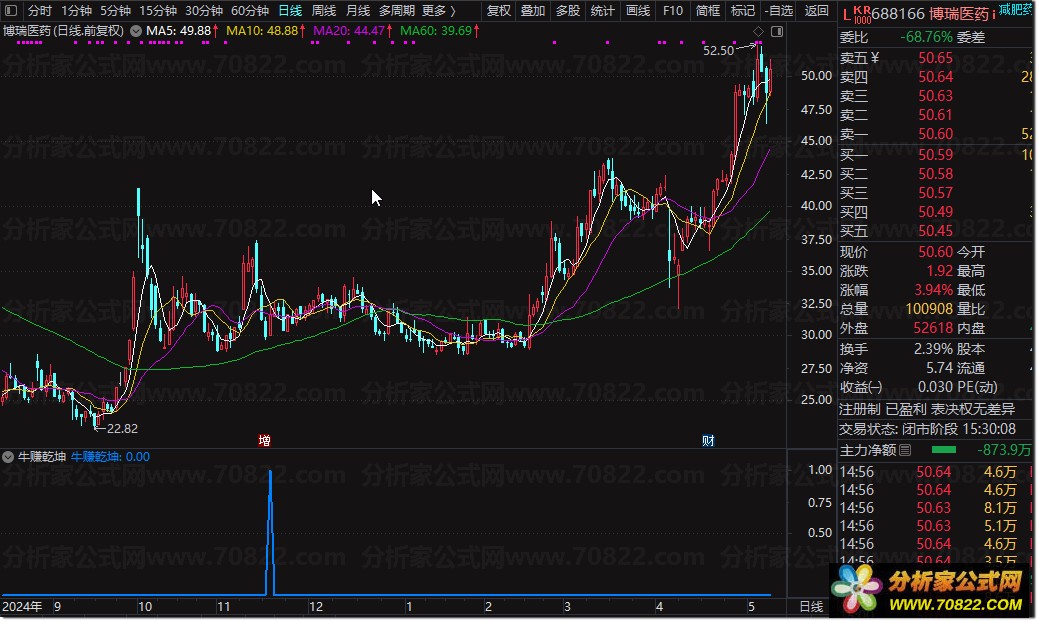The width and height of the screenshot is (1039, 621).
Task: Select the 5分钟 period
Action: point(115,11)
